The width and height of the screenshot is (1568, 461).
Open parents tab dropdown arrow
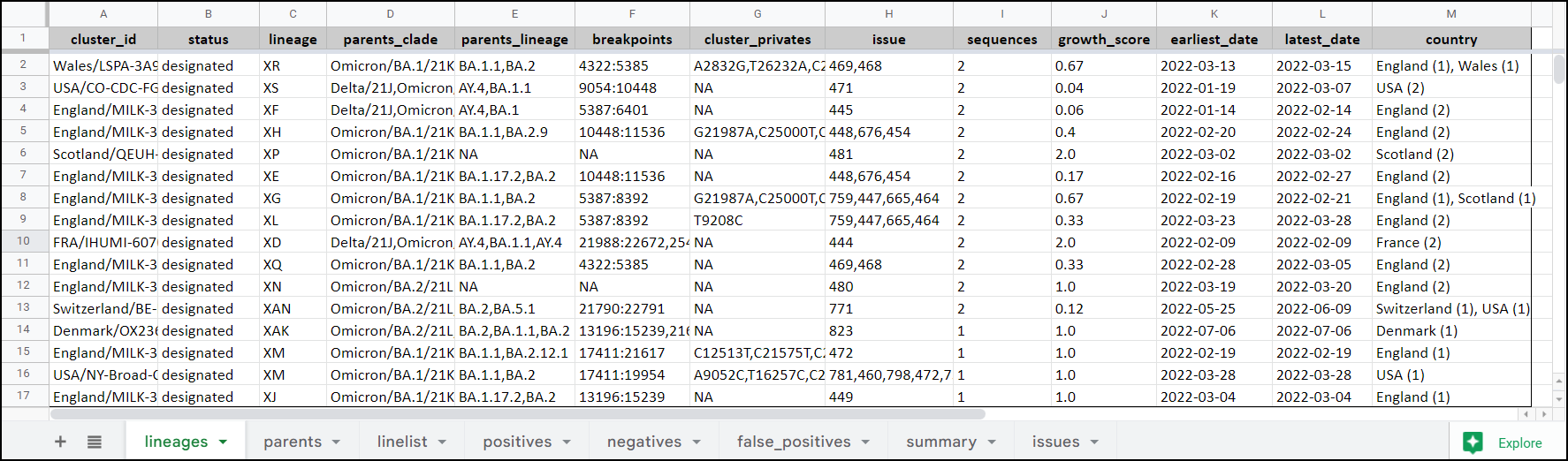[337, 442]
